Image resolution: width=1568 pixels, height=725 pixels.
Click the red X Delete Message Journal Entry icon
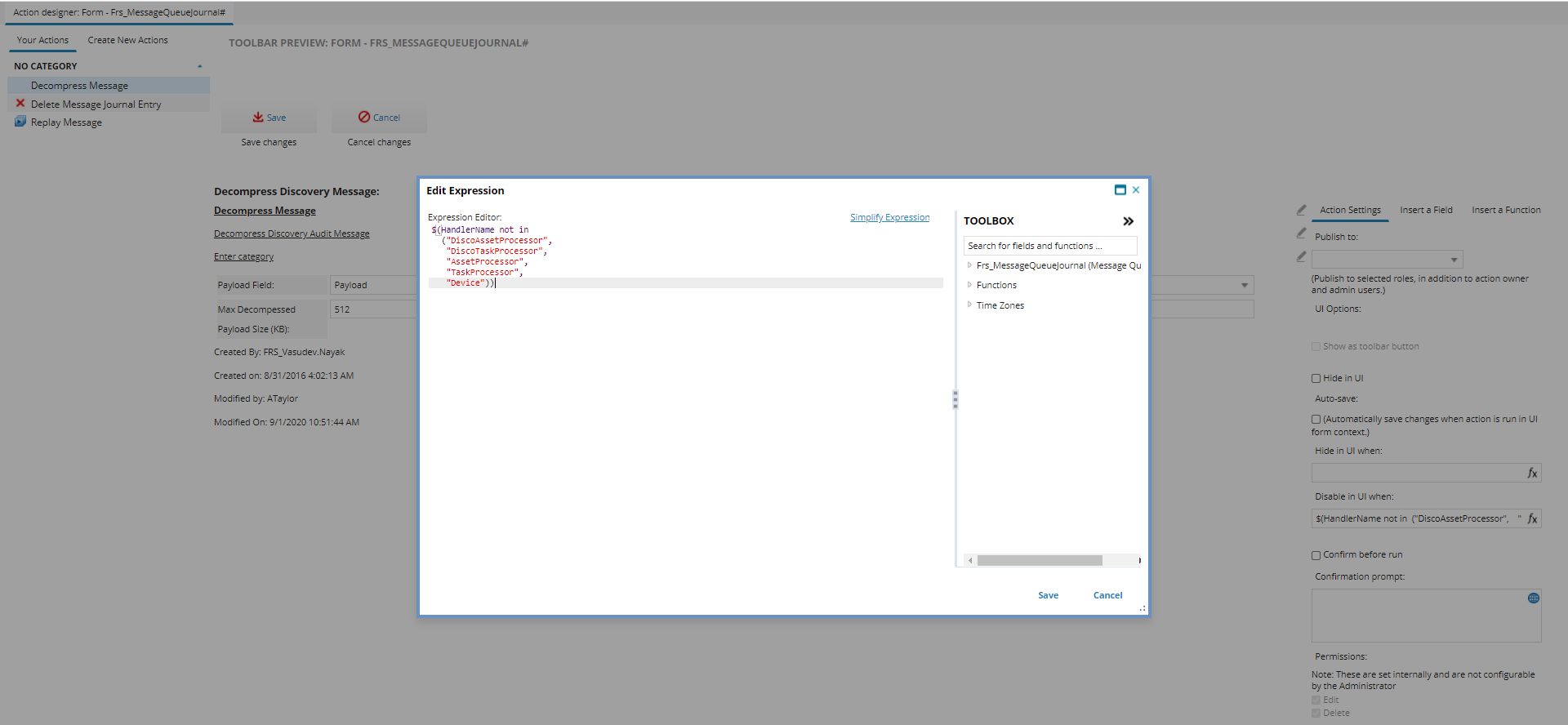[x=20, y=104]
